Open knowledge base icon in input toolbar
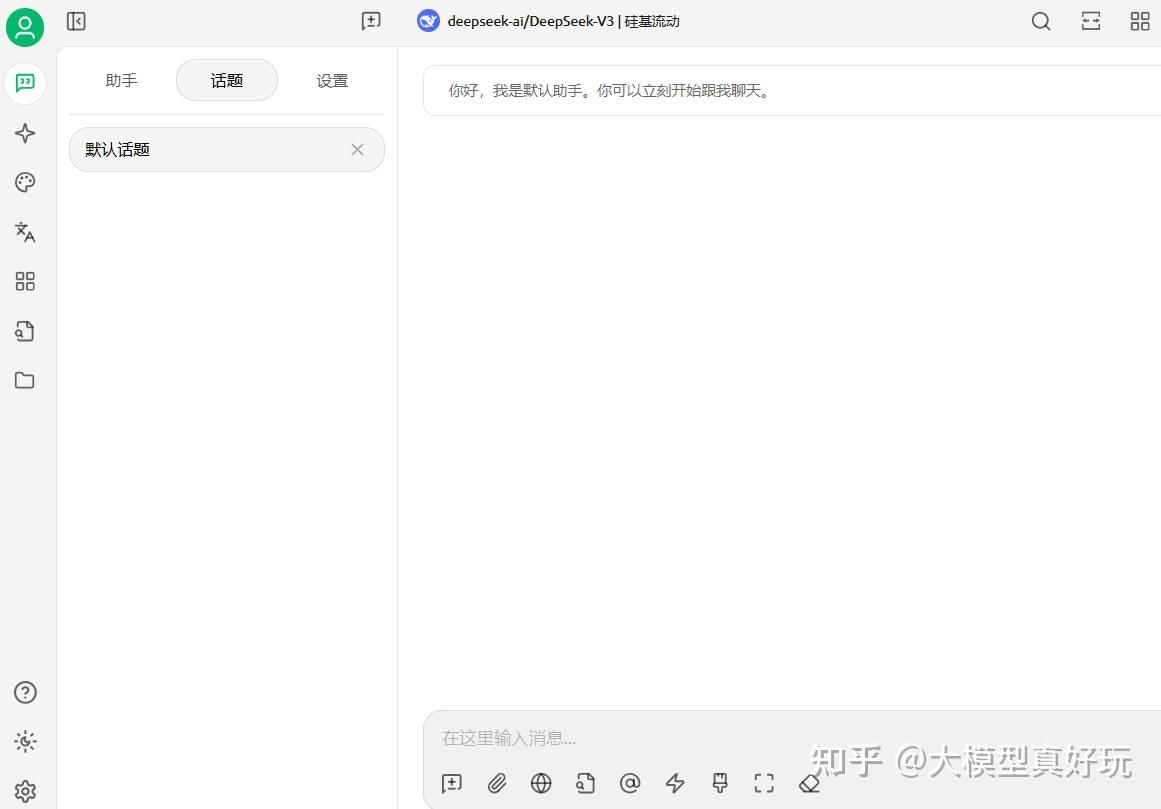 coord(586,783)
